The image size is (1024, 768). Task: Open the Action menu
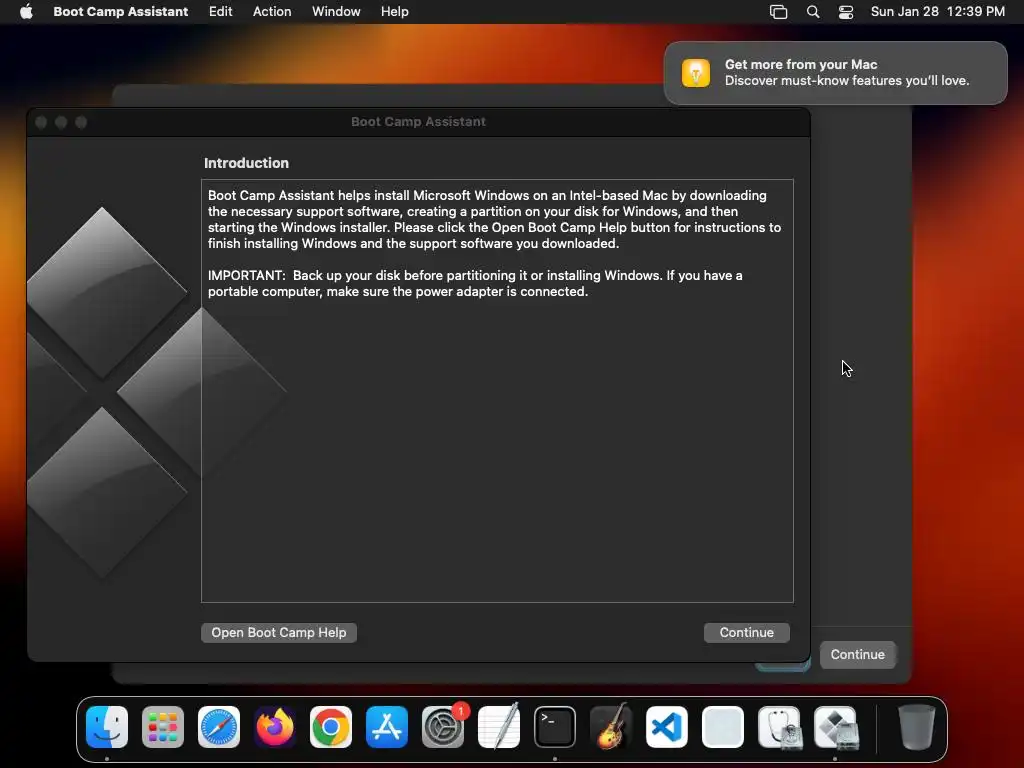click(272, 12)
